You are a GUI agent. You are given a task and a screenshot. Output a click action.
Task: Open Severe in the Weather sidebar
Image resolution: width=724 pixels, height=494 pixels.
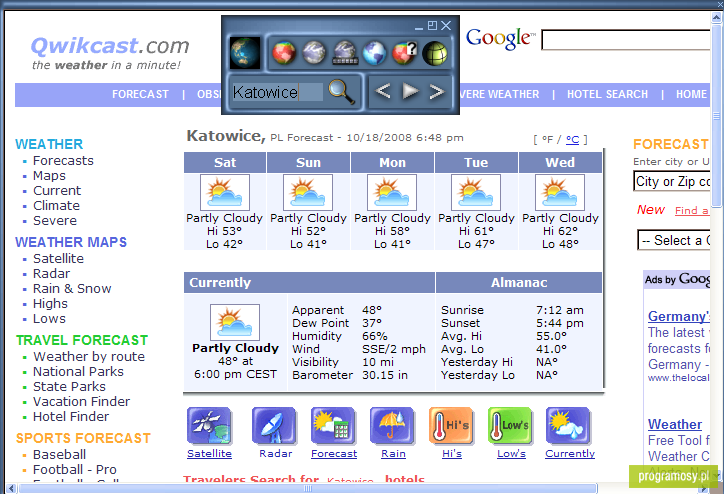pyautogui.click(x=55, y=221)
